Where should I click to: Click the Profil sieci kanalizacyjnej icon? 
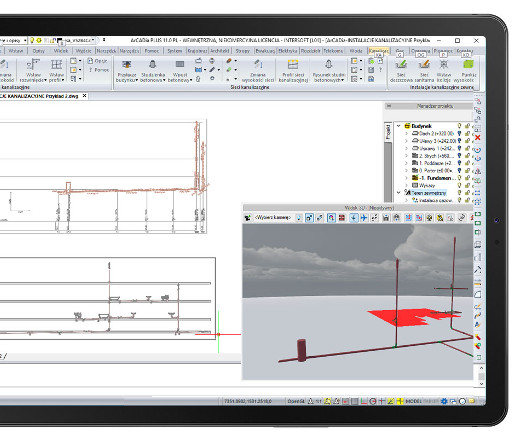pos(293,64)
